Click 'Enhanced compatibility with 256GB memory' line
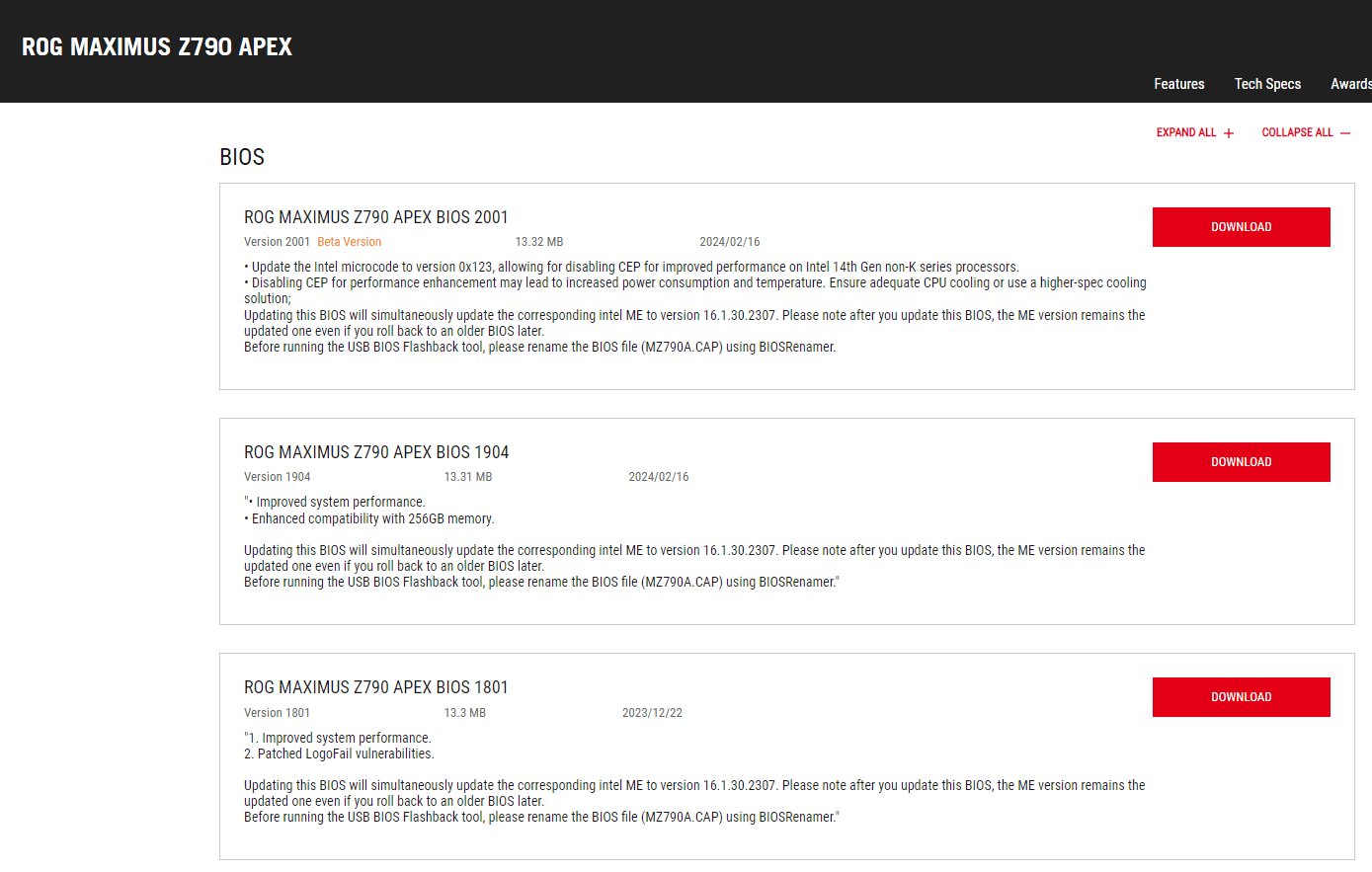Viewport: 1372px width, 872px height. 369,518
